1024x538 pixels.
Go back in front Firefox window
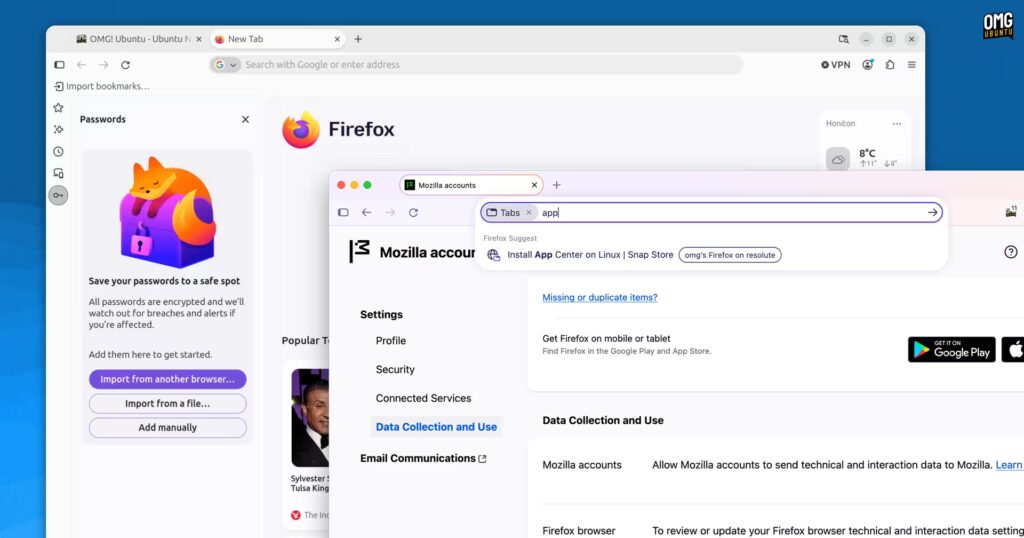pos(366,212)
